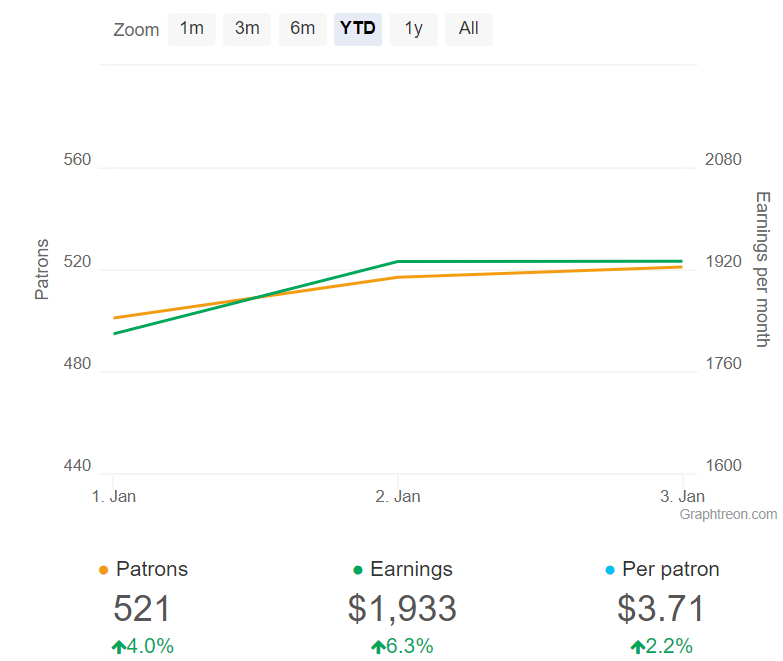Set zoom range to 3m
This screenshot has width=783, height=661.
tap(247, 29)
